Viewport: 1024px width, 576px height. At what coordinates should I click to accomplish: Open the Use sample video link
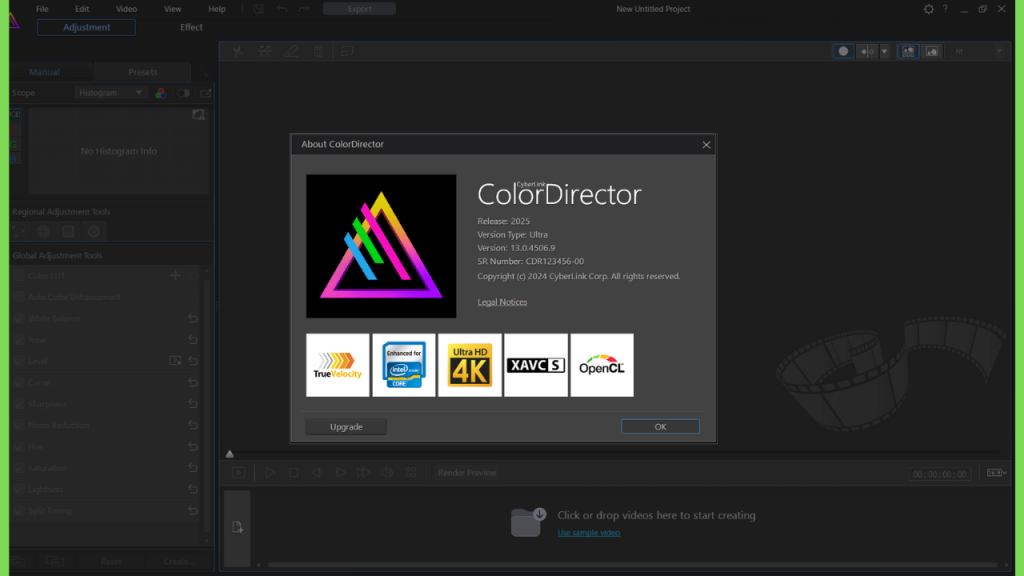click(588, 533)
